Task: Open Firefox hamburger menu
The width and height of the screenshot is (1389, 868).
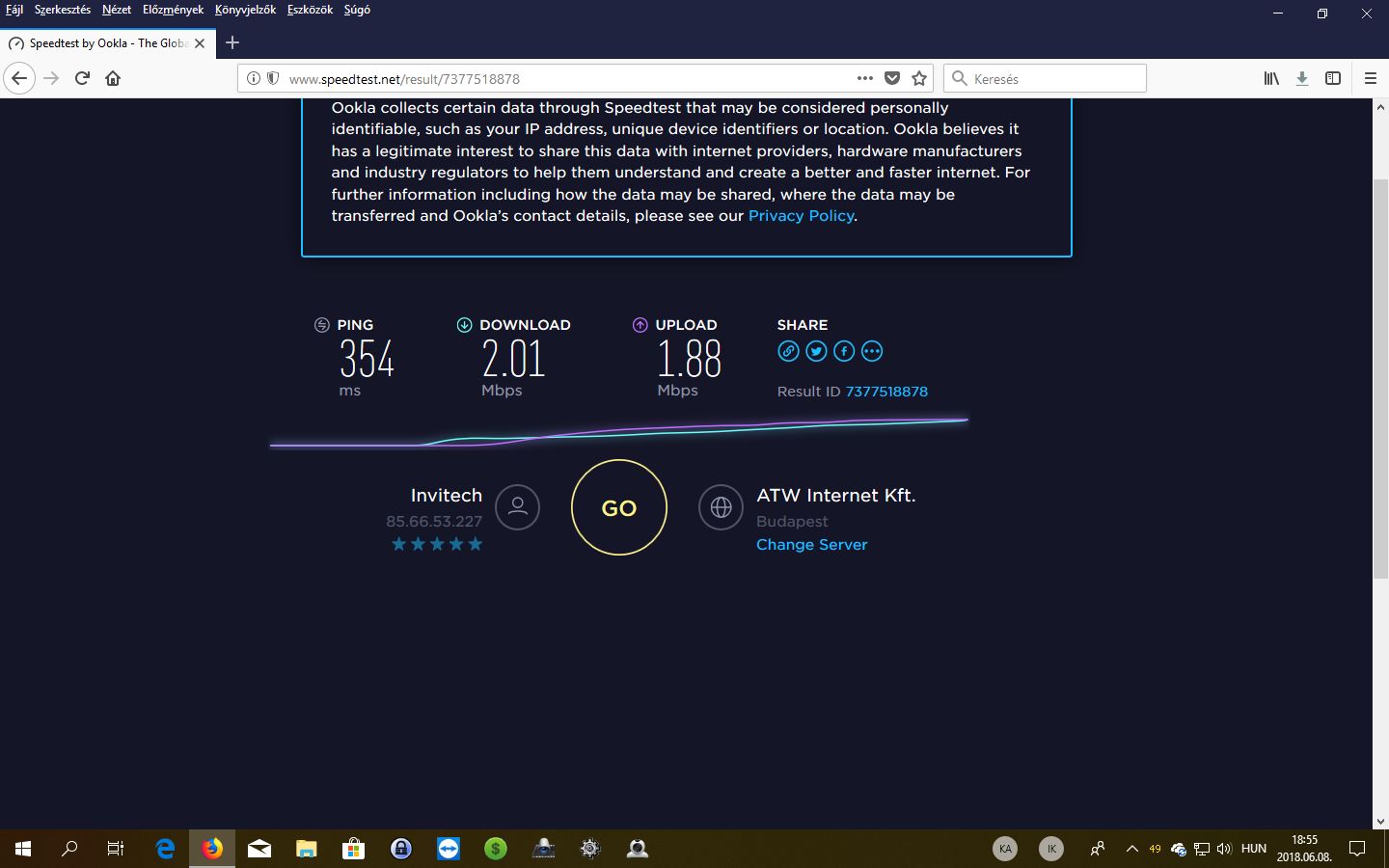Action: (1371, 78)
